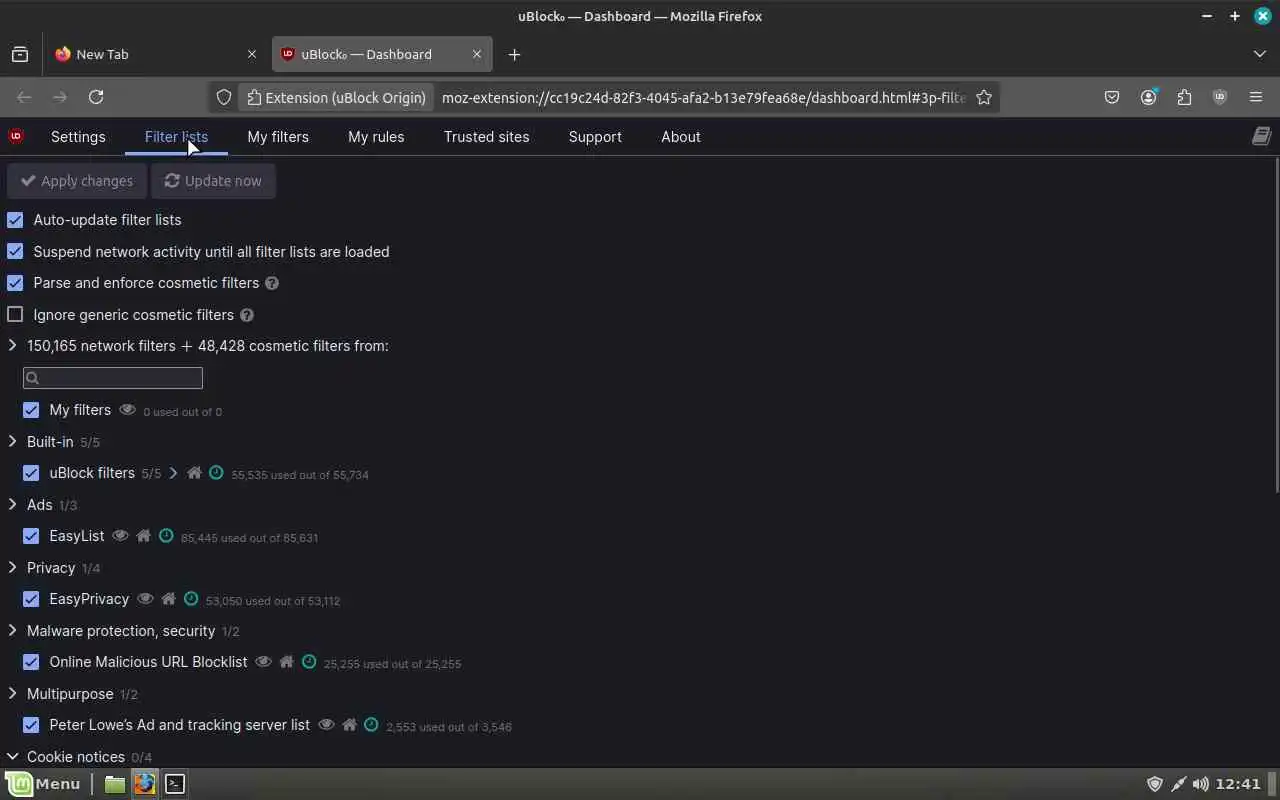Image resolution: width=1280 pixels, height=800 pixels.
Task: Uncheck the My filters list checkbox
Action: point(31,410)
